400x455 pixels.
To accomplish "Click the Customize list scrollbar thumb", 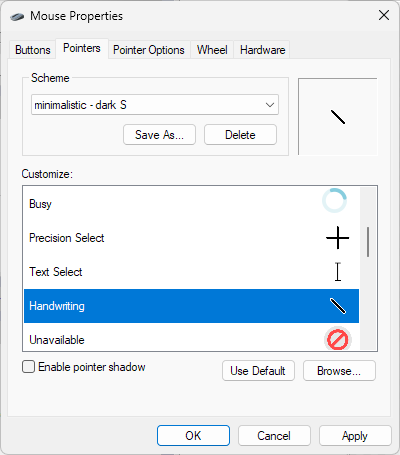I will (368, 242).
